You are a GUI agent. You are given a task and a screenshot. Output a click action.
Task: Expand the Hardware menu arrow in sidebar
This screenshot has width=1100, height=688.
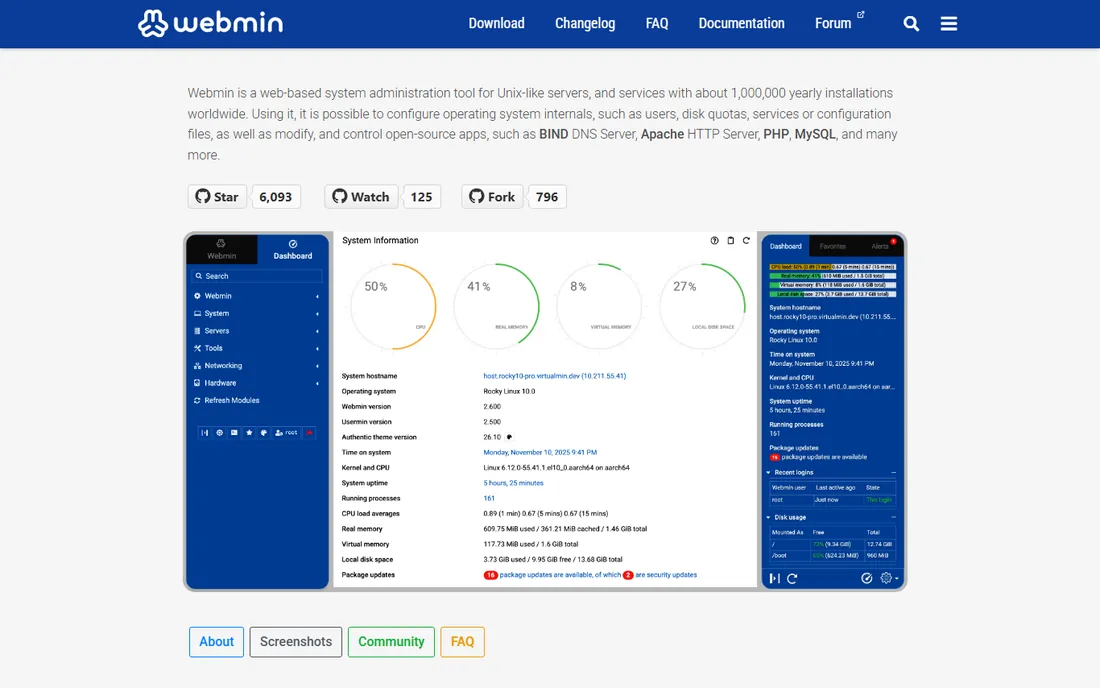317,384
